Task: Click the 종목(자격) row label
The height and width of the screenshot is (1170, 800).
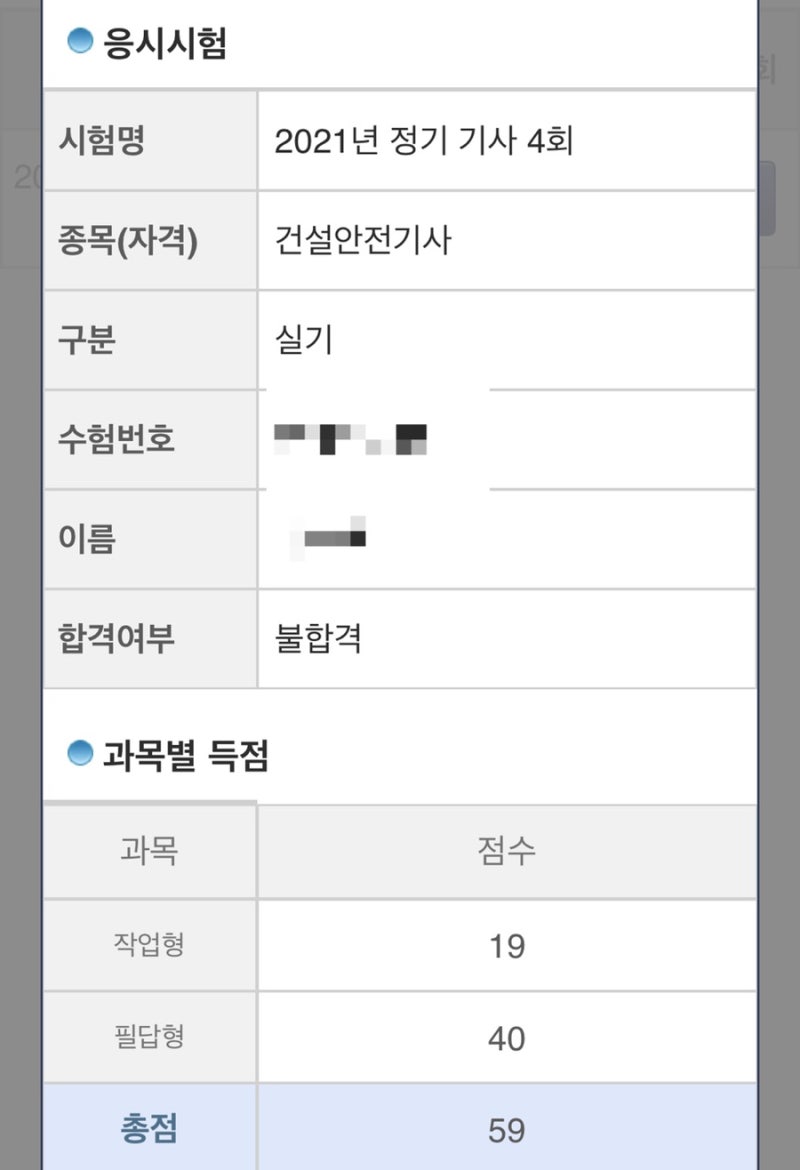Action: tap(128, 240)
